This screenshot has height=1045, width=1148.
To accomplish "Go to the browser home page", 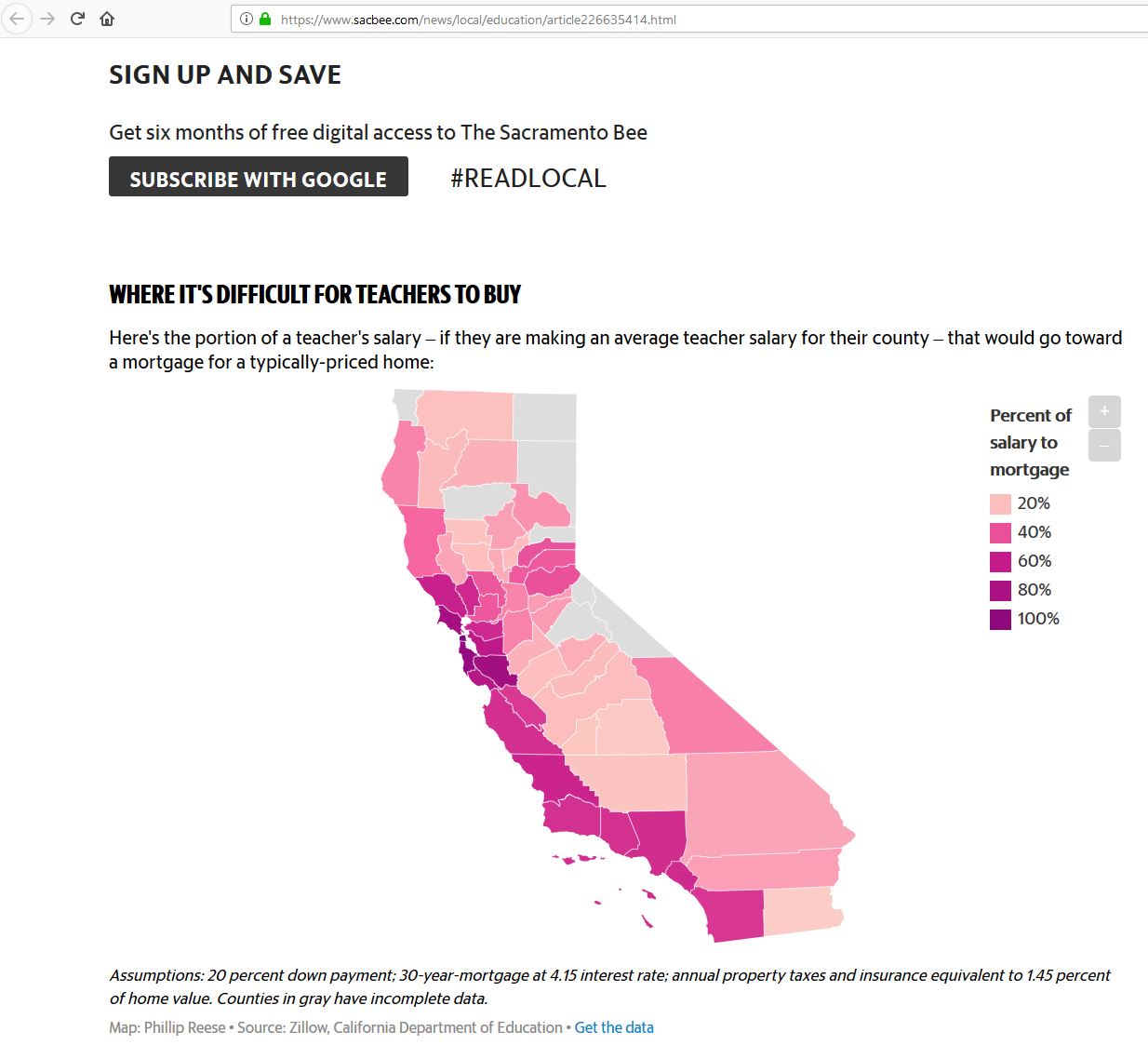I will coord(107,19).
